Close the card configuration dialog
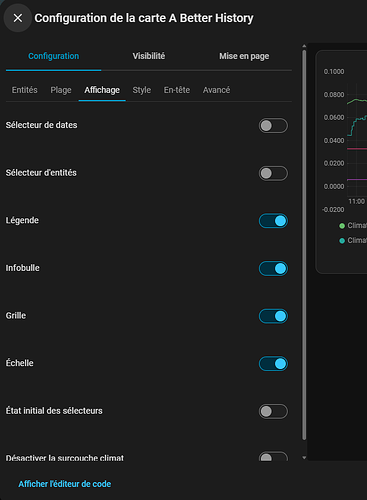The image size is (367, 500). click(x=18, y=18)
